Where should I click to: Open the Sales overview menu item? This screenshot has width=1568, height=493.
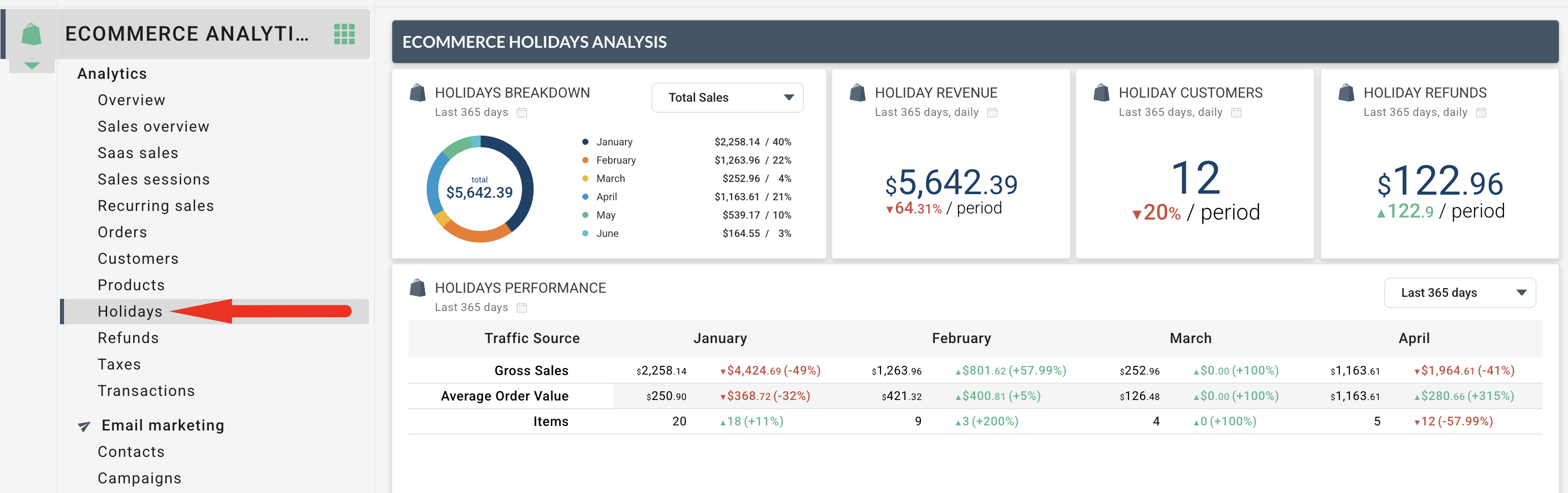153,127
